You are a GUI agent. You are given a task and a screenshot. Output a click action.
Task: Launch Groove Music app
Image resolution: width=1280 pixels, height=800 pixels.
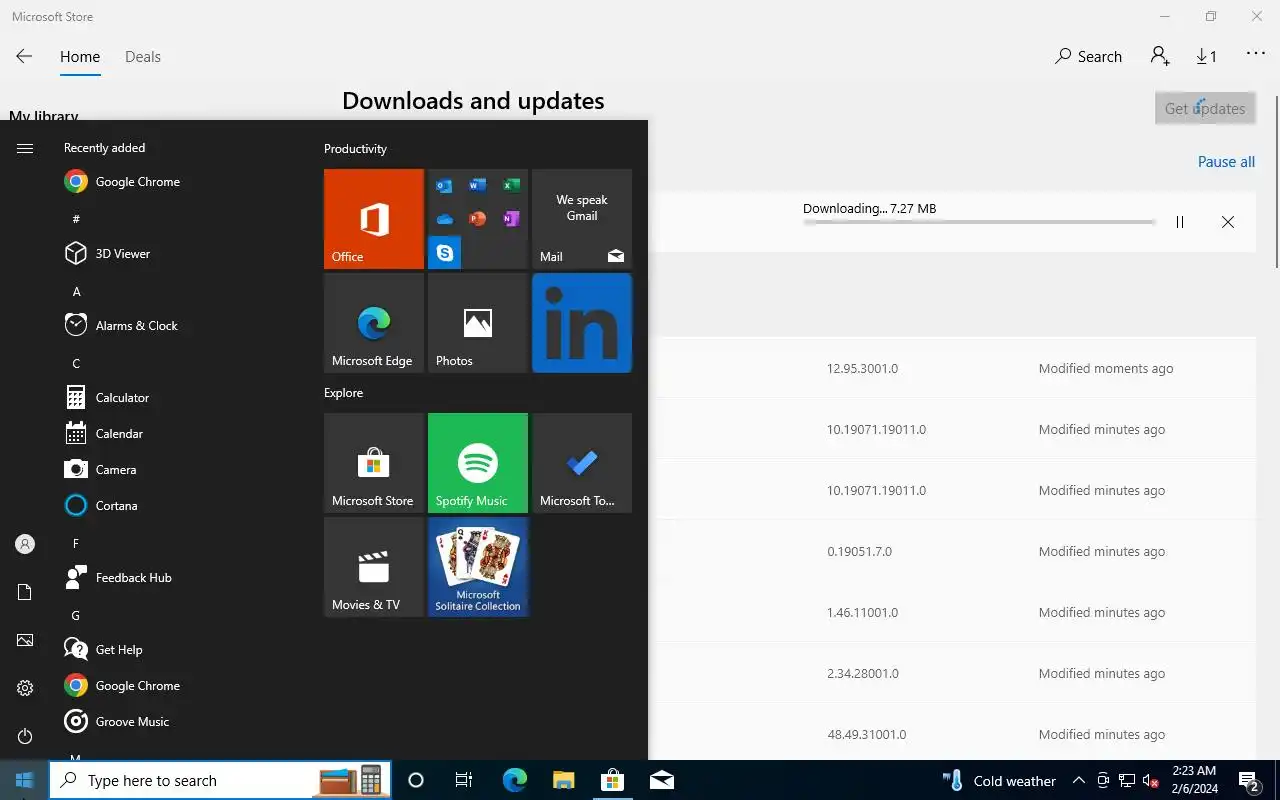(x=160, y=722)
